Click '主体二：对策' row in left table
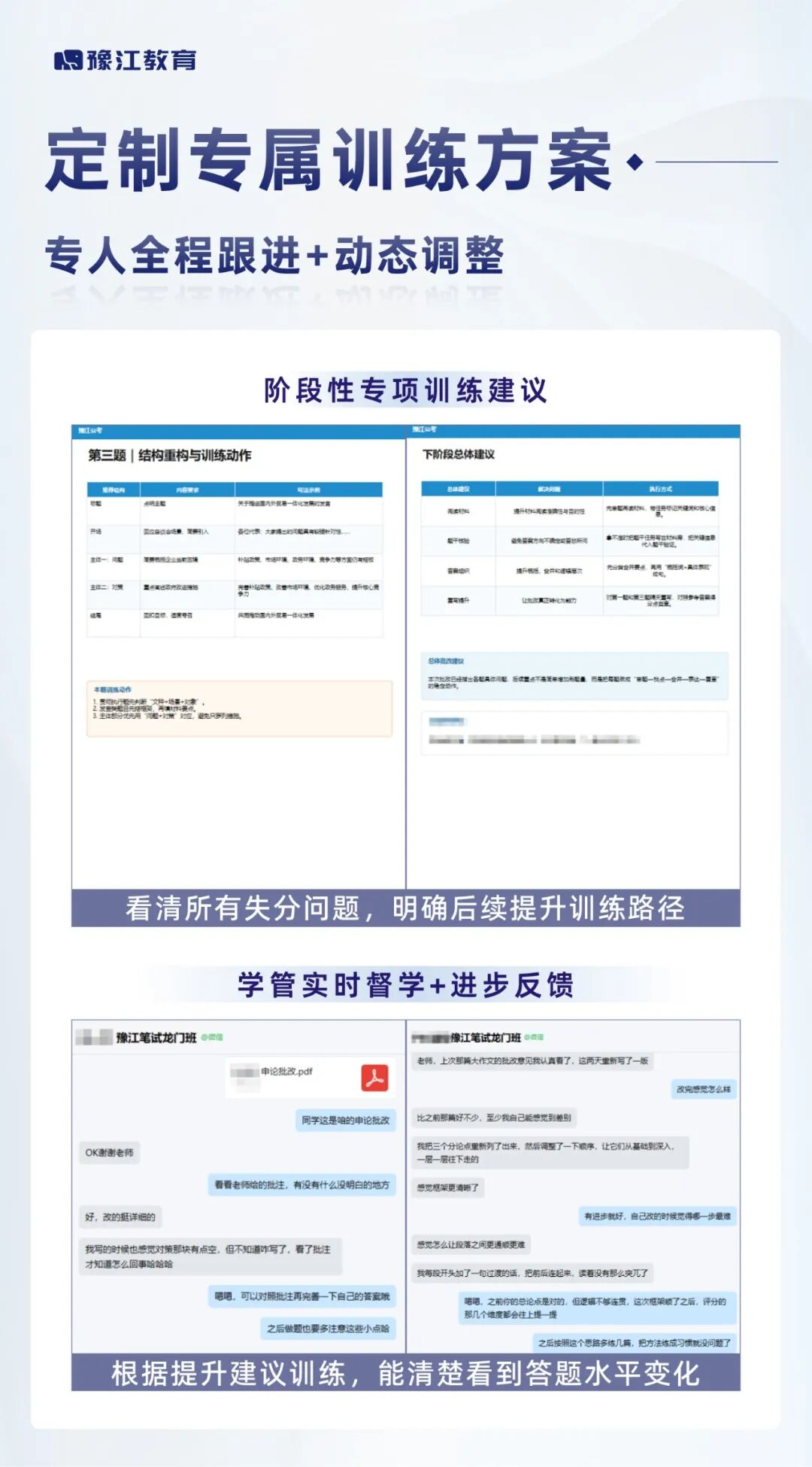 tap(235, 593)
